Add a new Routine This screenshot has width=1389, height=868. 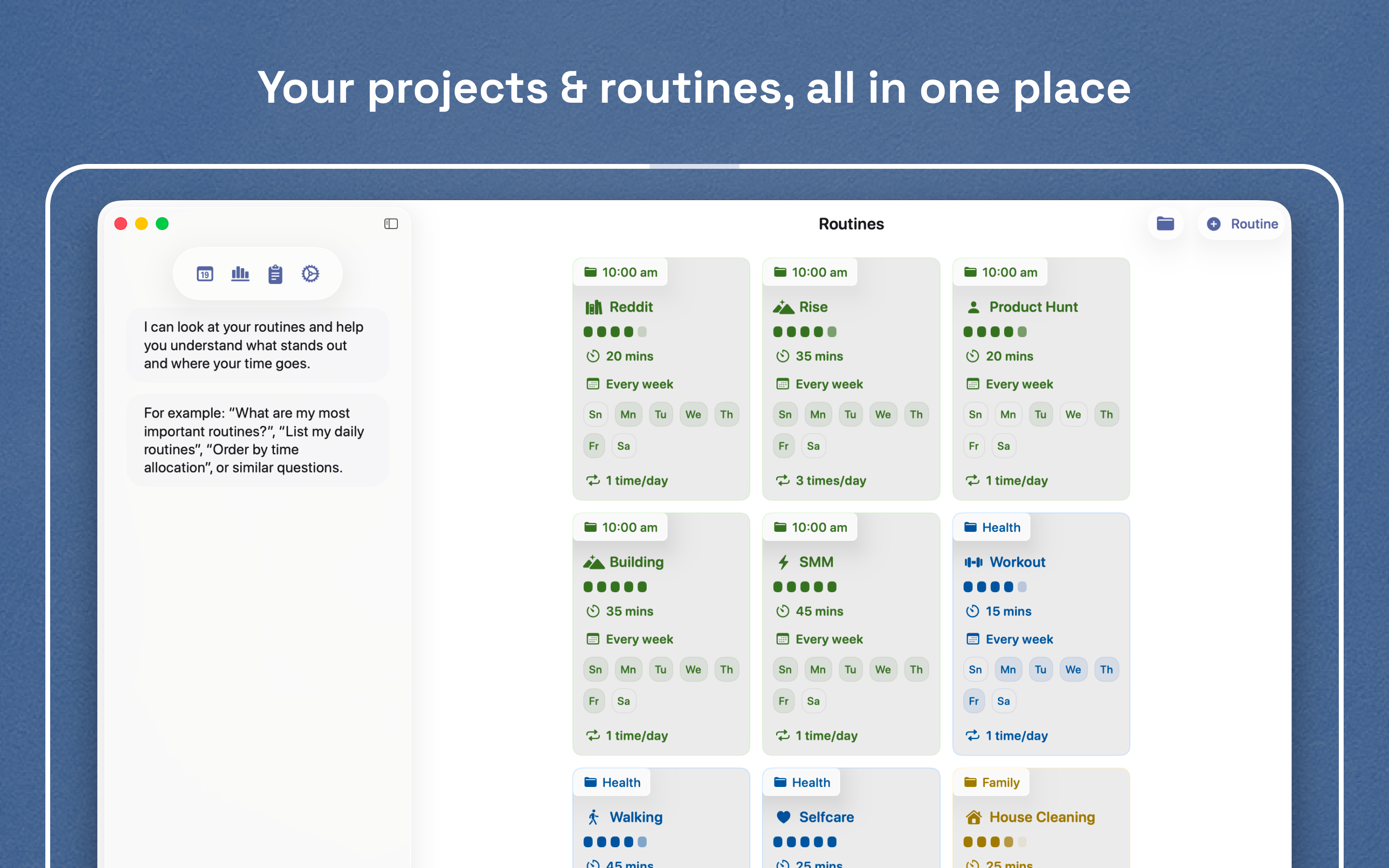pos(1242,224)
